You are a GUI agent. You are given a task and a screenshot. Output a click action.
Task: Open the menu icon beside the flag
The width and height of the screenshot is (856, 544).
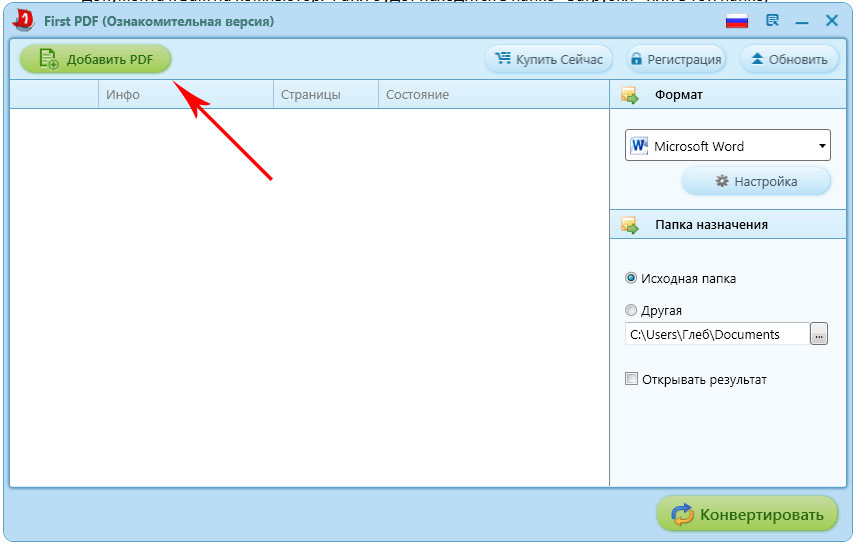(x=772, y=21)
